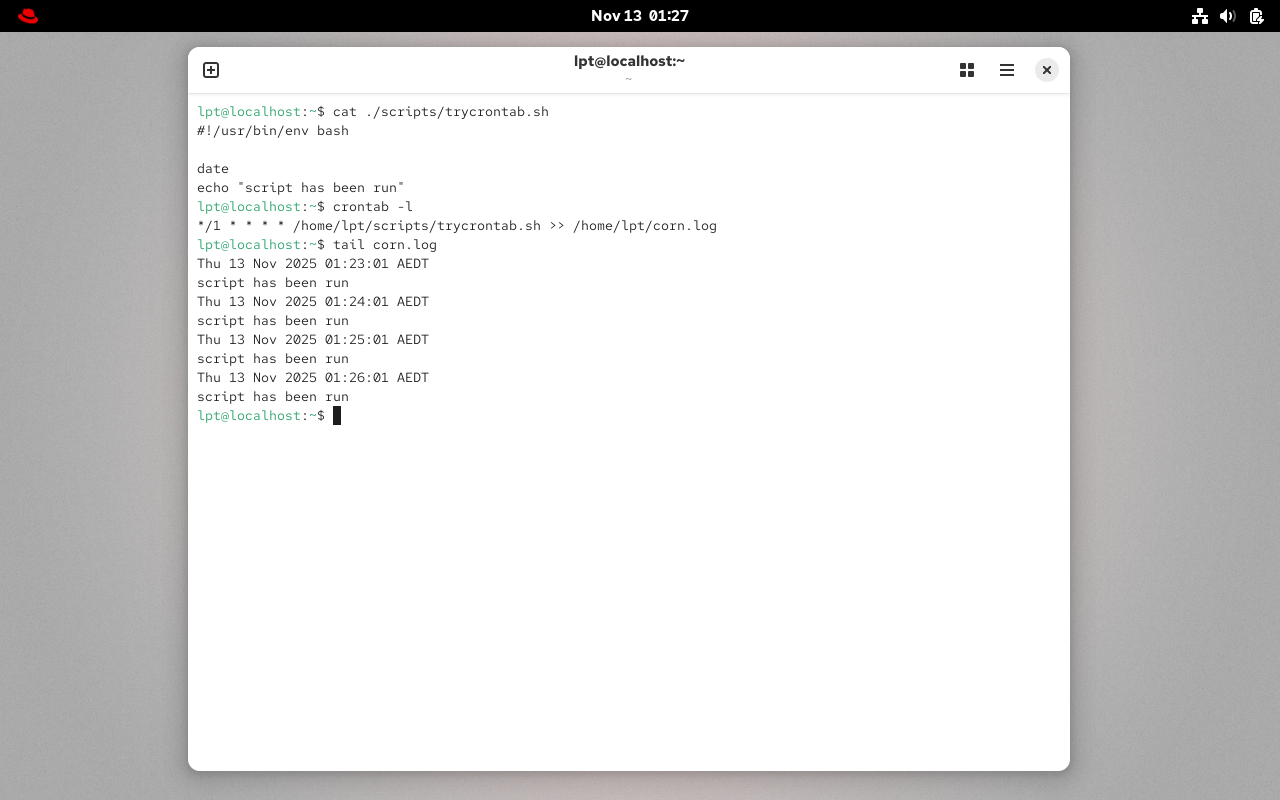Open a new terminal tab
Screen dimensions: 1280x800
211,70
